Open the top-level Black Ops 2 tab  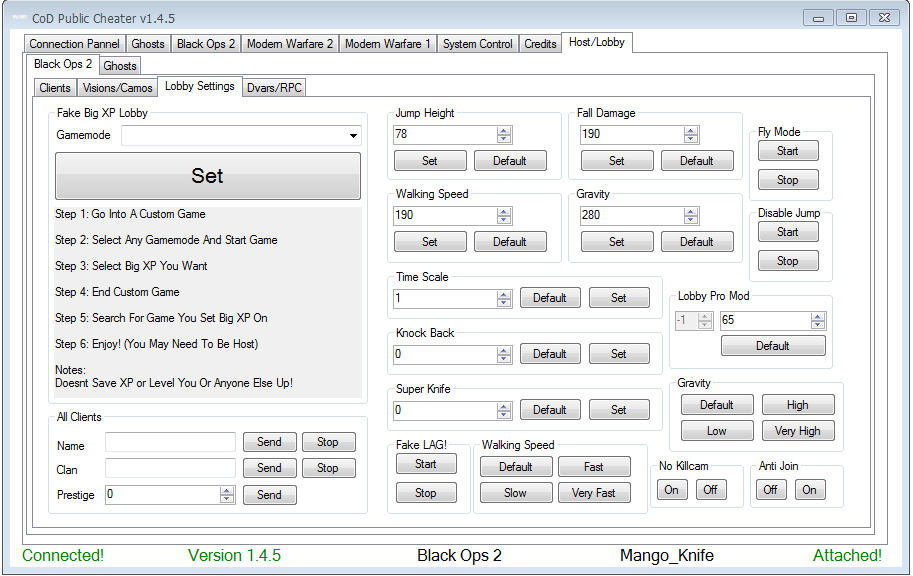(x=206, y=44)
